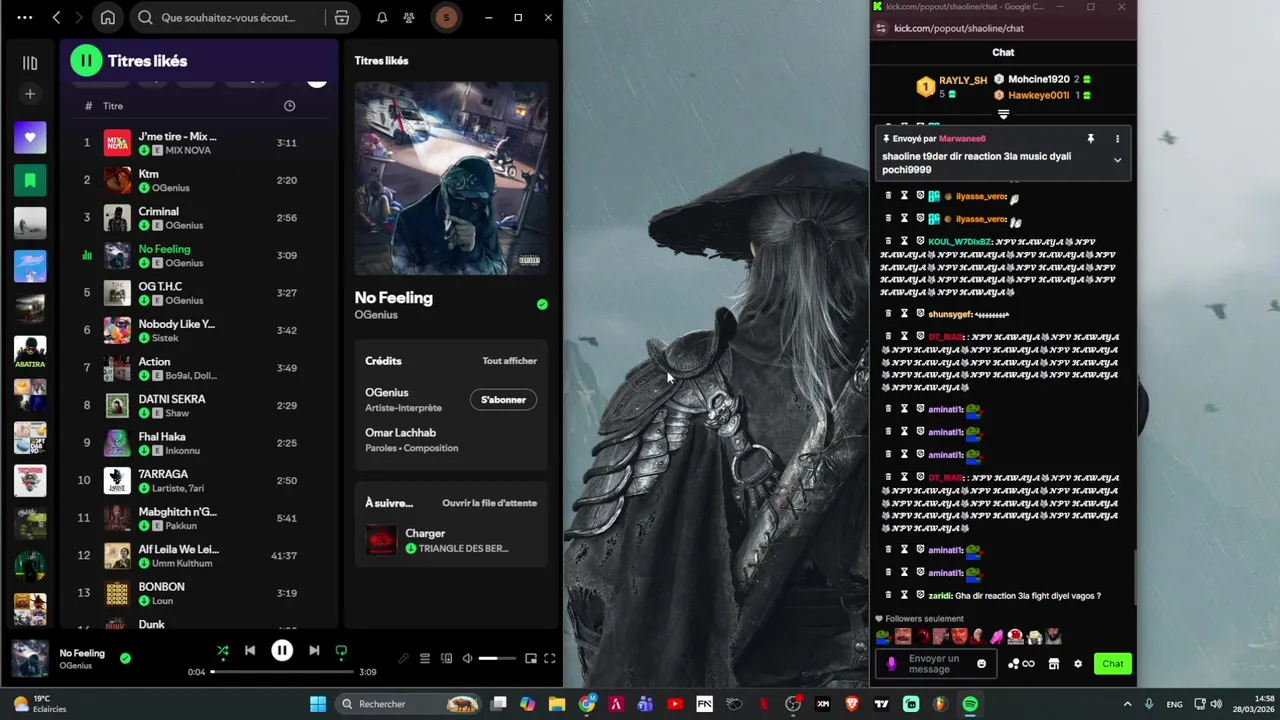Show hidden system tray icons chevron
Screen dimensions: 1280x720
[x=1127, y=704]
